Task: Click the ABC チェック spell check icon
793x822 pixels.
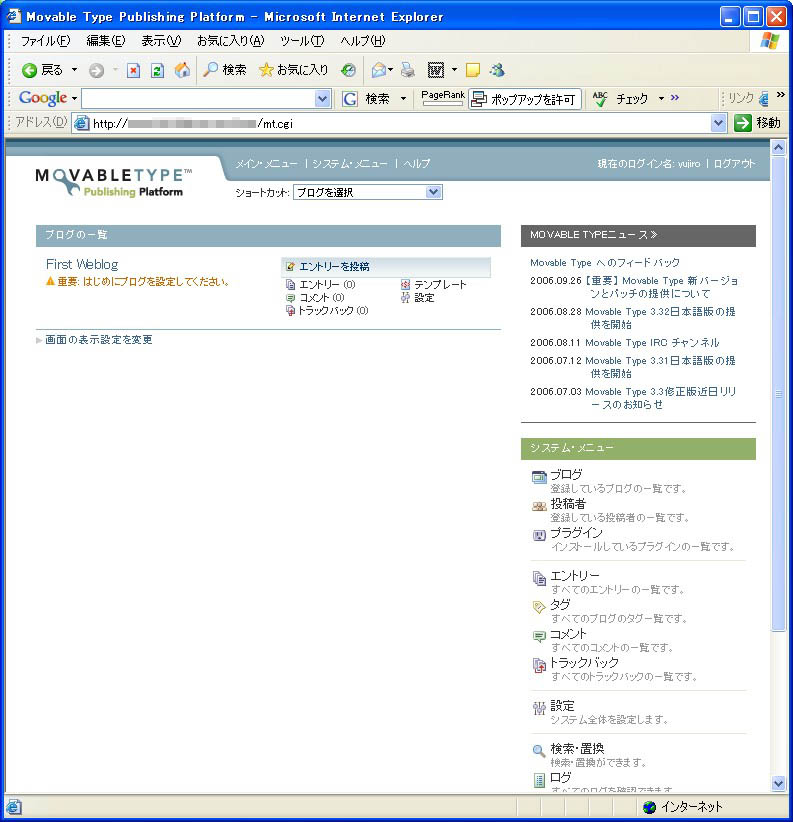Action: [600, 99]
